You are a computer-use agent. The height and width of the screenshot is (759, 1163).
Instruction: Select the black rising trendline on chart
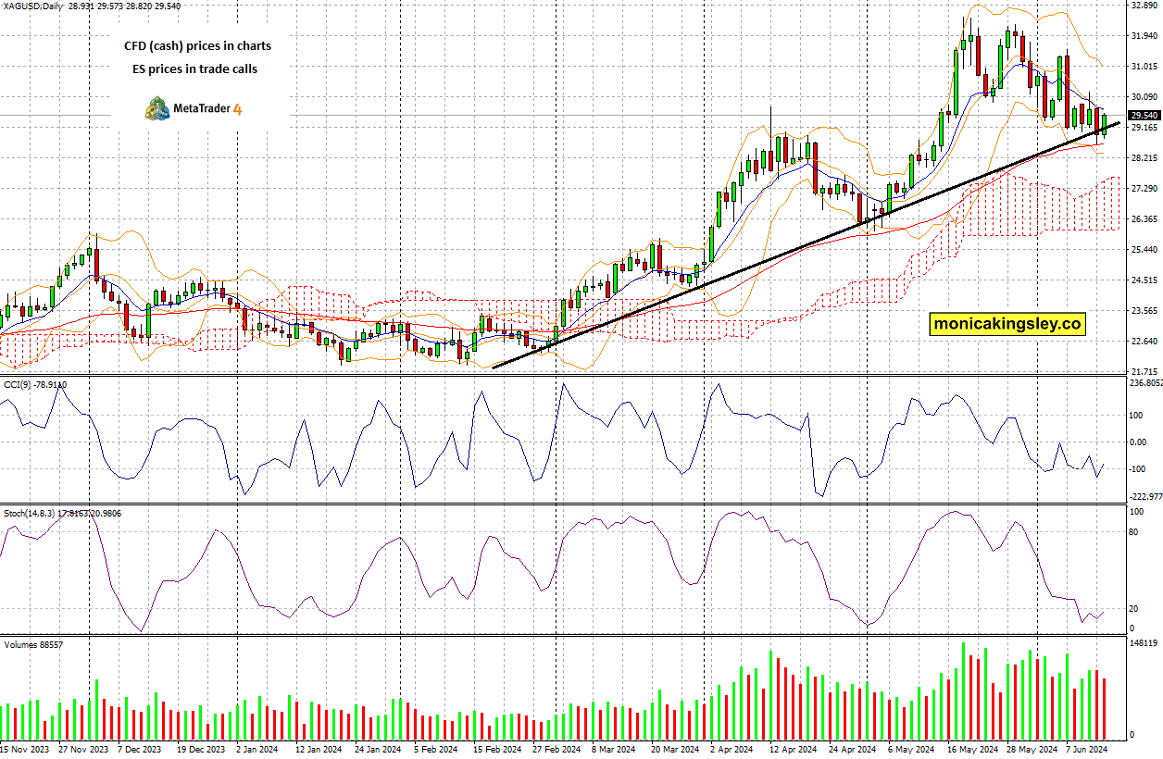point(805,245)
